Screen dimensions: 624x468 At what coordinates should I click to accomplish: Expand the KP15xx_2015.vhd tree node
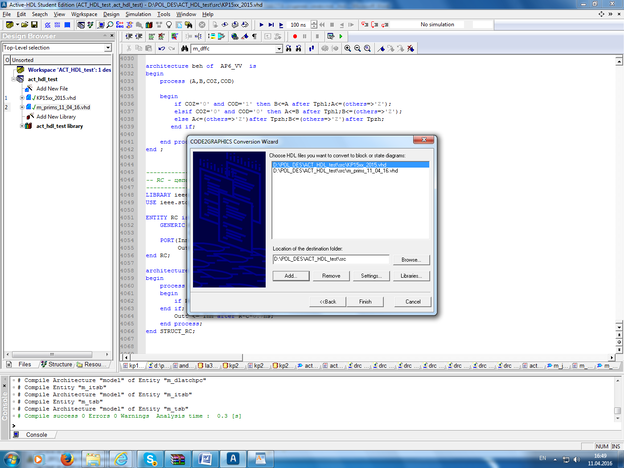[x=21, y=98]
